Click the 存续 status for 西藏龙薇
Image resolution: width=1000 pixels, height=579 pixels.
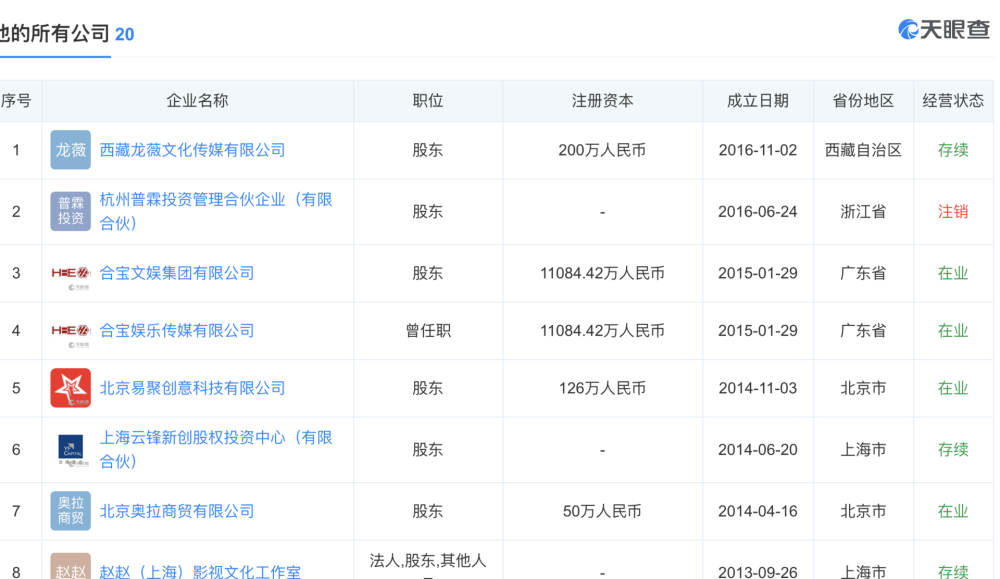953,150
